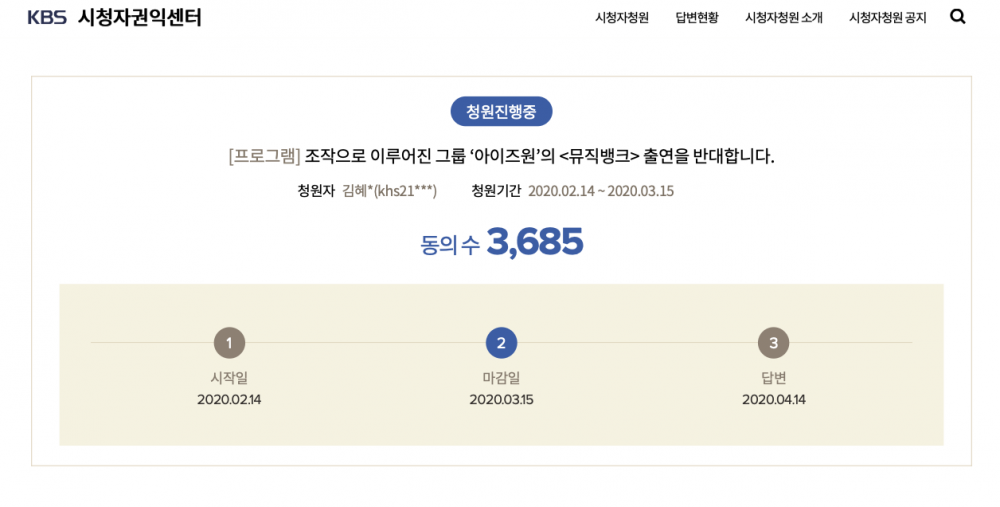Click the 마감일 date 2020.03.15

pyautogui.click(x=501, y=400)
